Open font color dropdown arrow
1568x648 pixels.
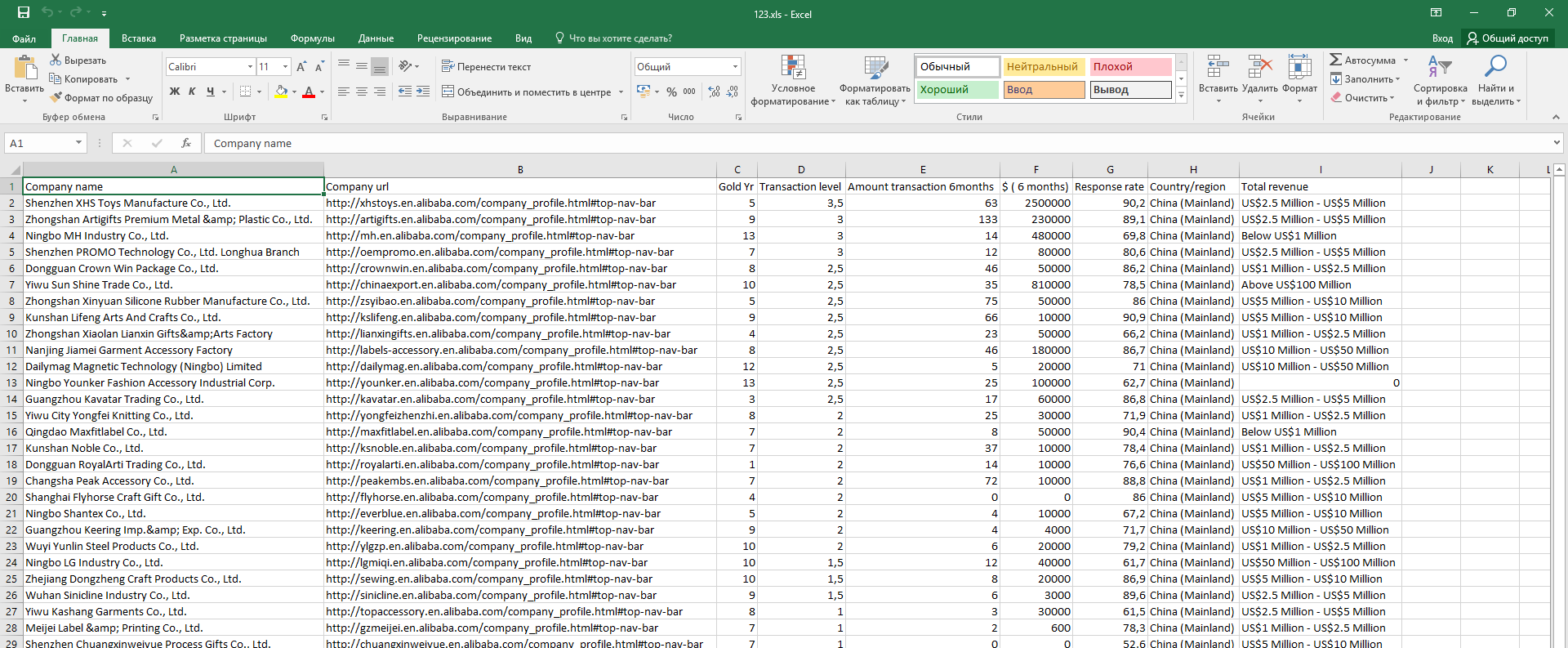322,92
